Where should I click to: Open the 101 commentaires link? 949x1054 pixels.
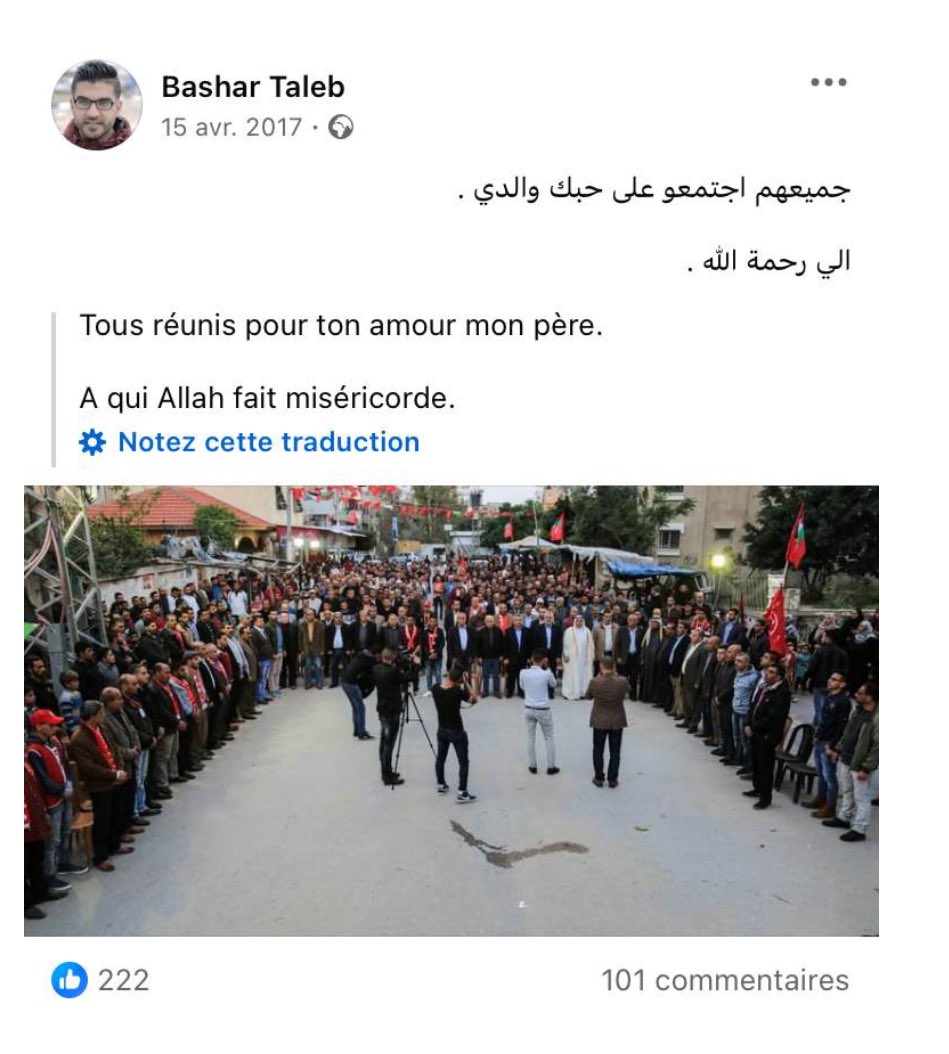pyautogui.click(x=725, y=980)
